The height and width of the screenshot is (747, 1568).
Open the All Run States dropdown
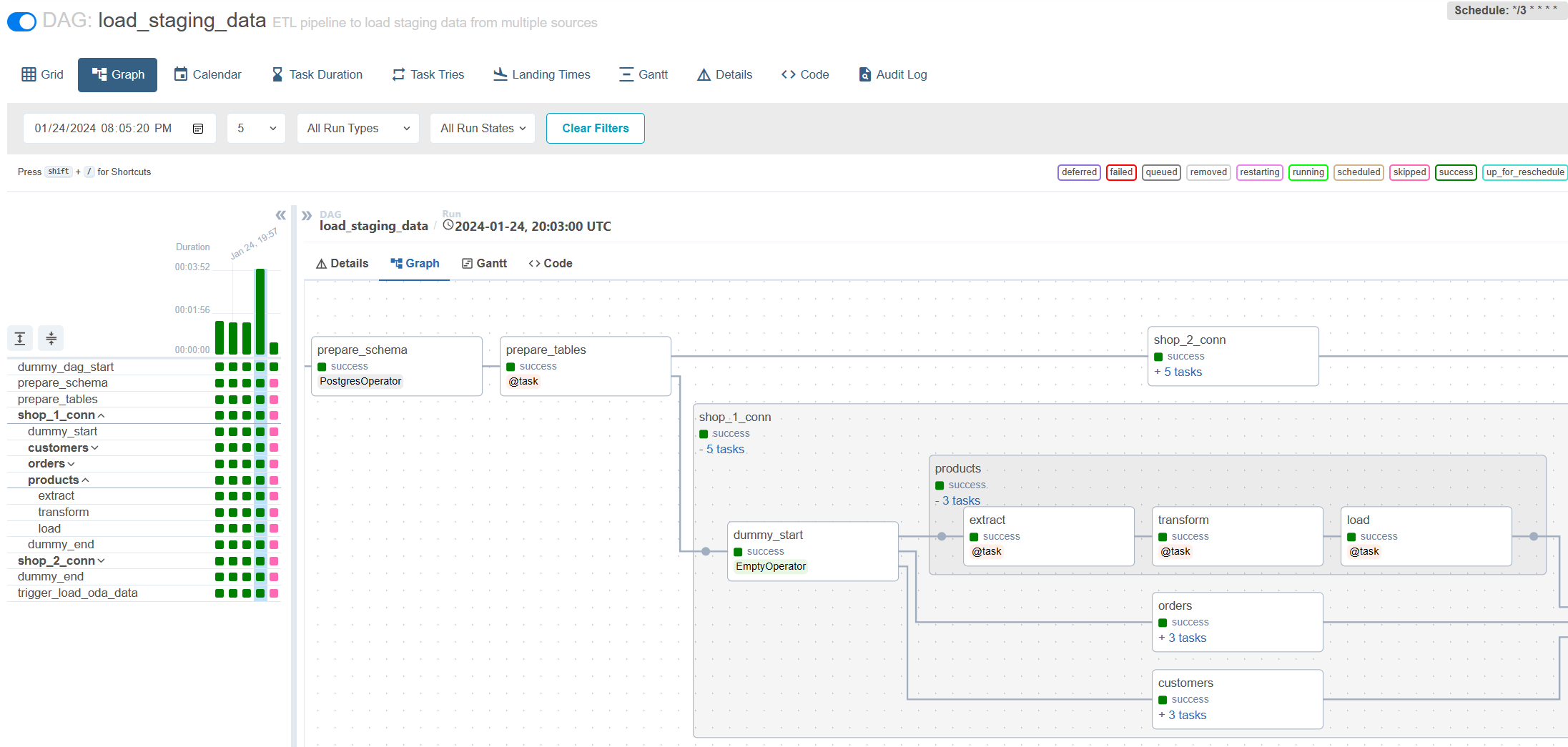point(483,129)
